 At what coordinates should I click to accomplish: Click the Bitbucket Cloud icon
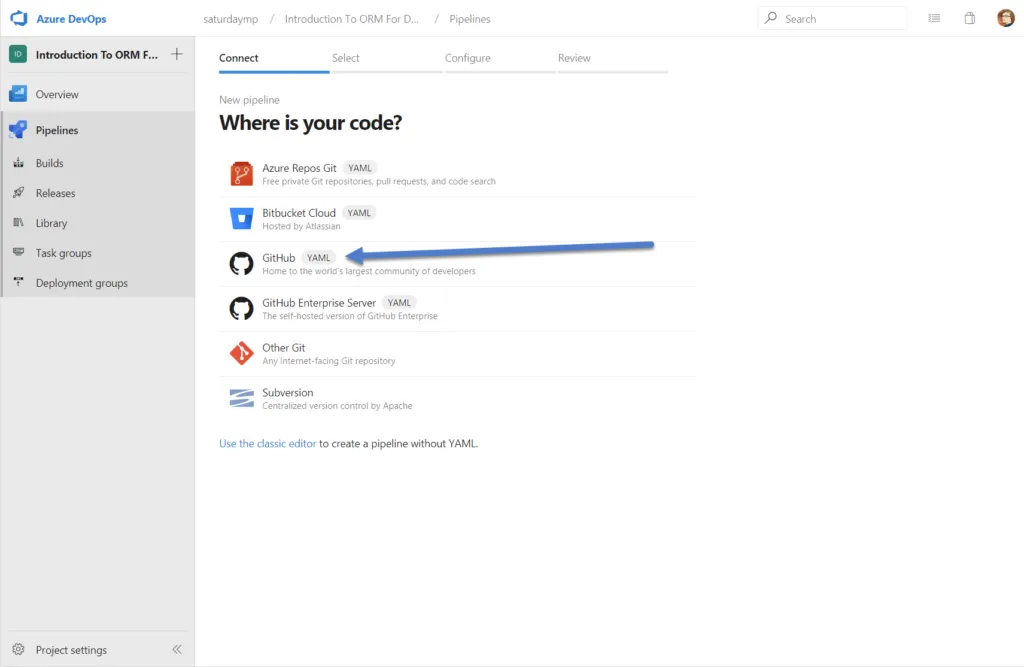[242, 218]
